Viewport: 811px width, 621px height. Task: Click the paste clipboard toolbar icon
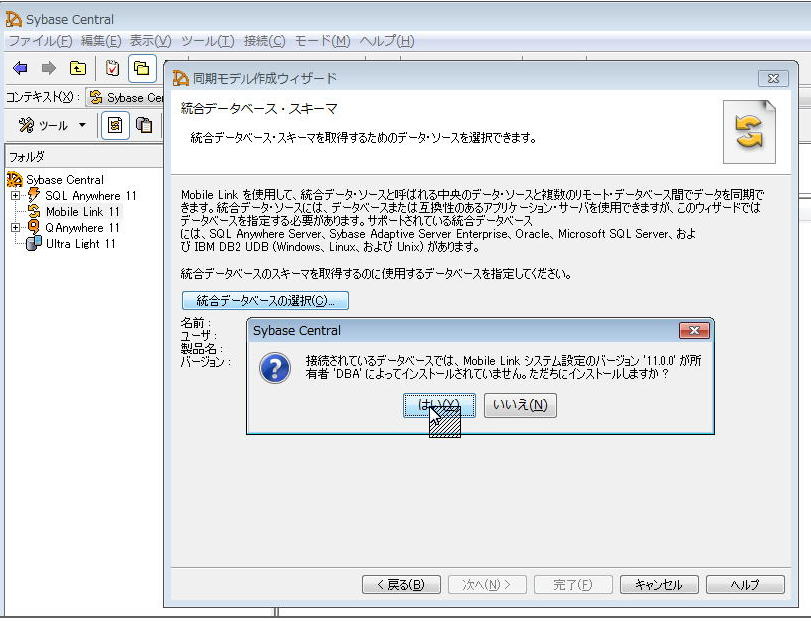pyautogui.click(x=145, y=125)
